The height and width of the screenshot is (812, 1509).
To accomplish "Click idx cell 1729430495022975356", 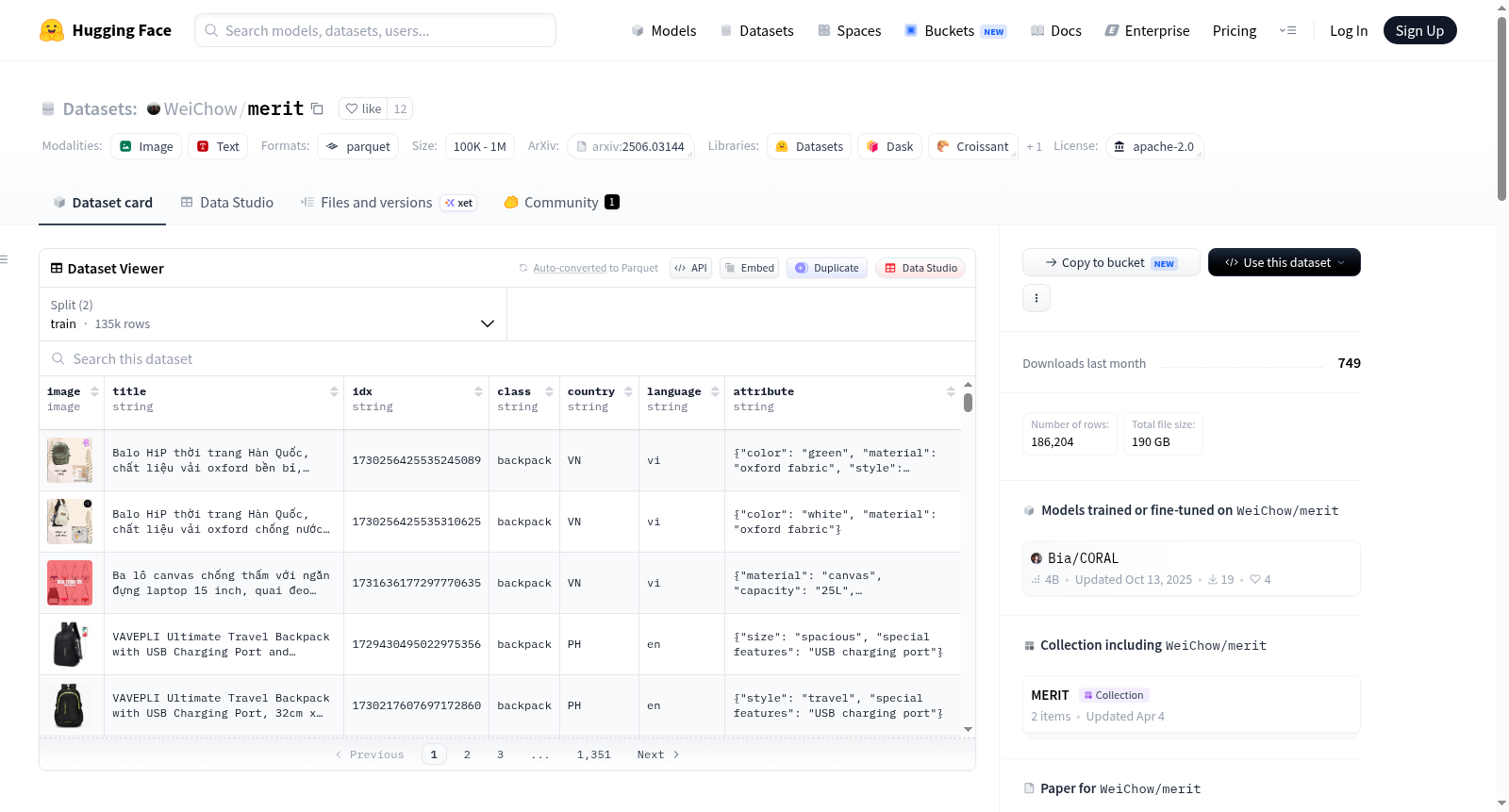I will (x=417, y=644).
